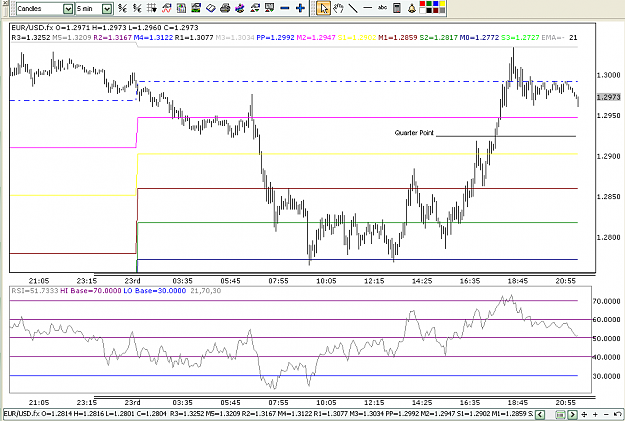The image size is (625, 421).
Task: Open the calculator tool icon
Action: coord(397,8)
